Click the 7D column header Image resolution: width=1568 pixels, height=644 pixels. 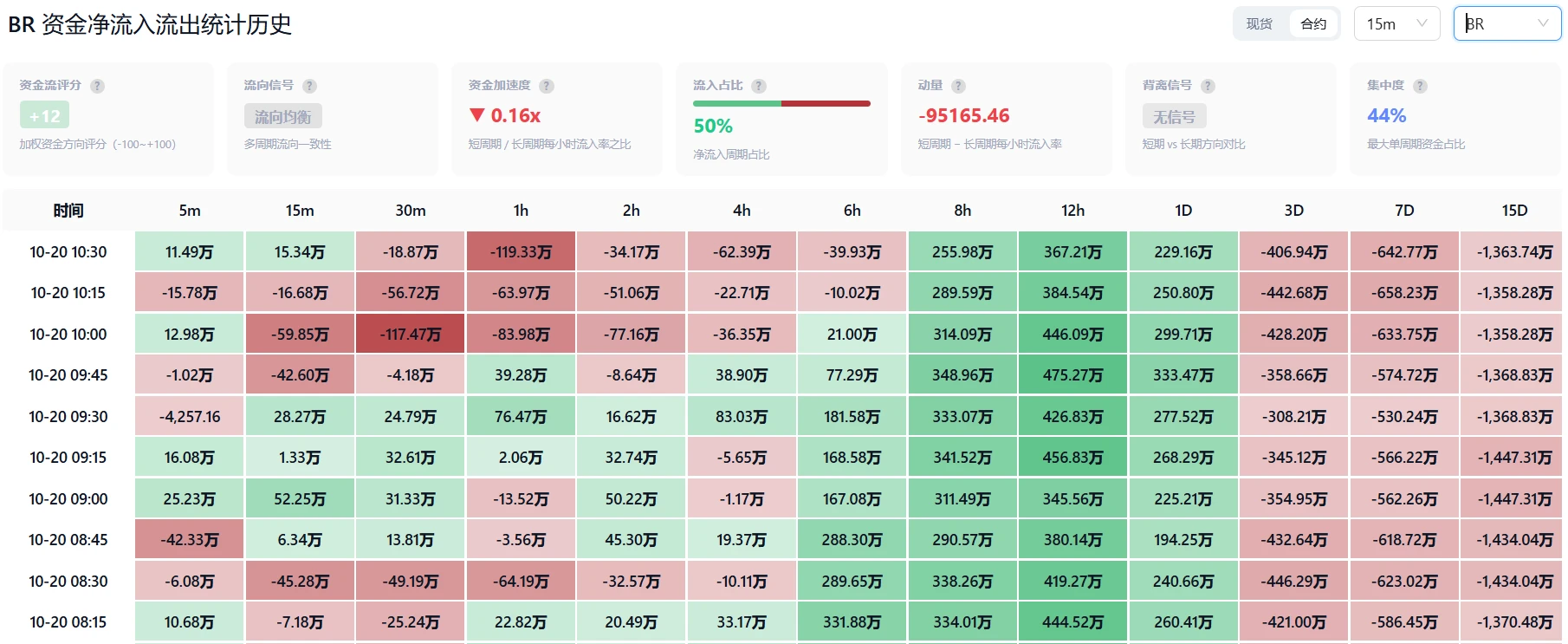[1404, 211]
